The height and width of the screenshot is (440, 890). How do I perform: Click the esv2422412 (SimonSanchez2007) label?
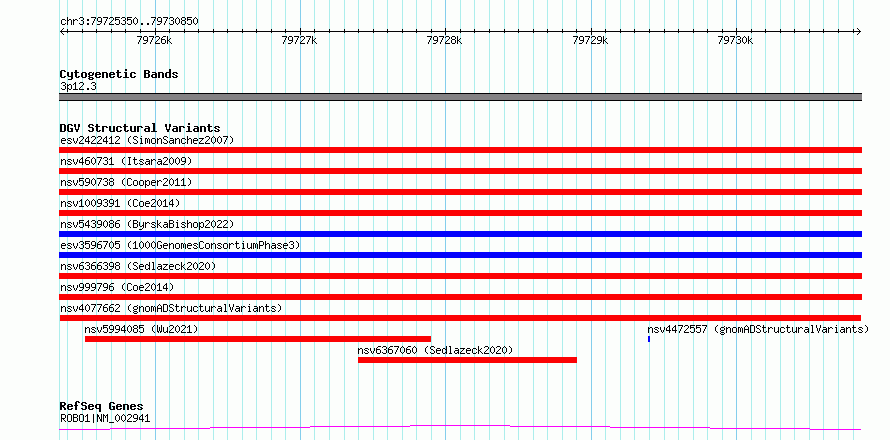[147, 140]
